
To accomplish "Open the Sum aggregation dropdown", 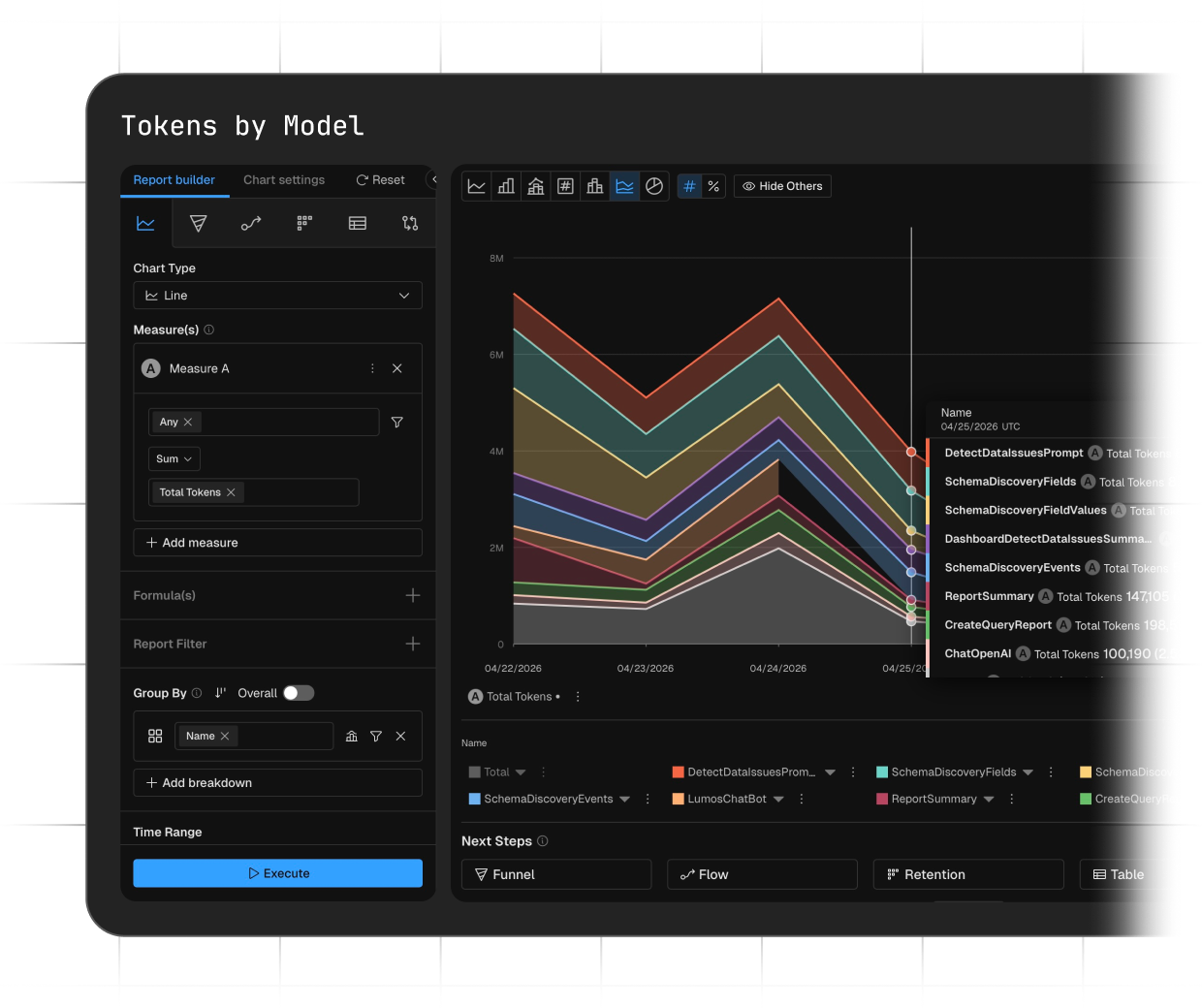I will coord(174,458).
